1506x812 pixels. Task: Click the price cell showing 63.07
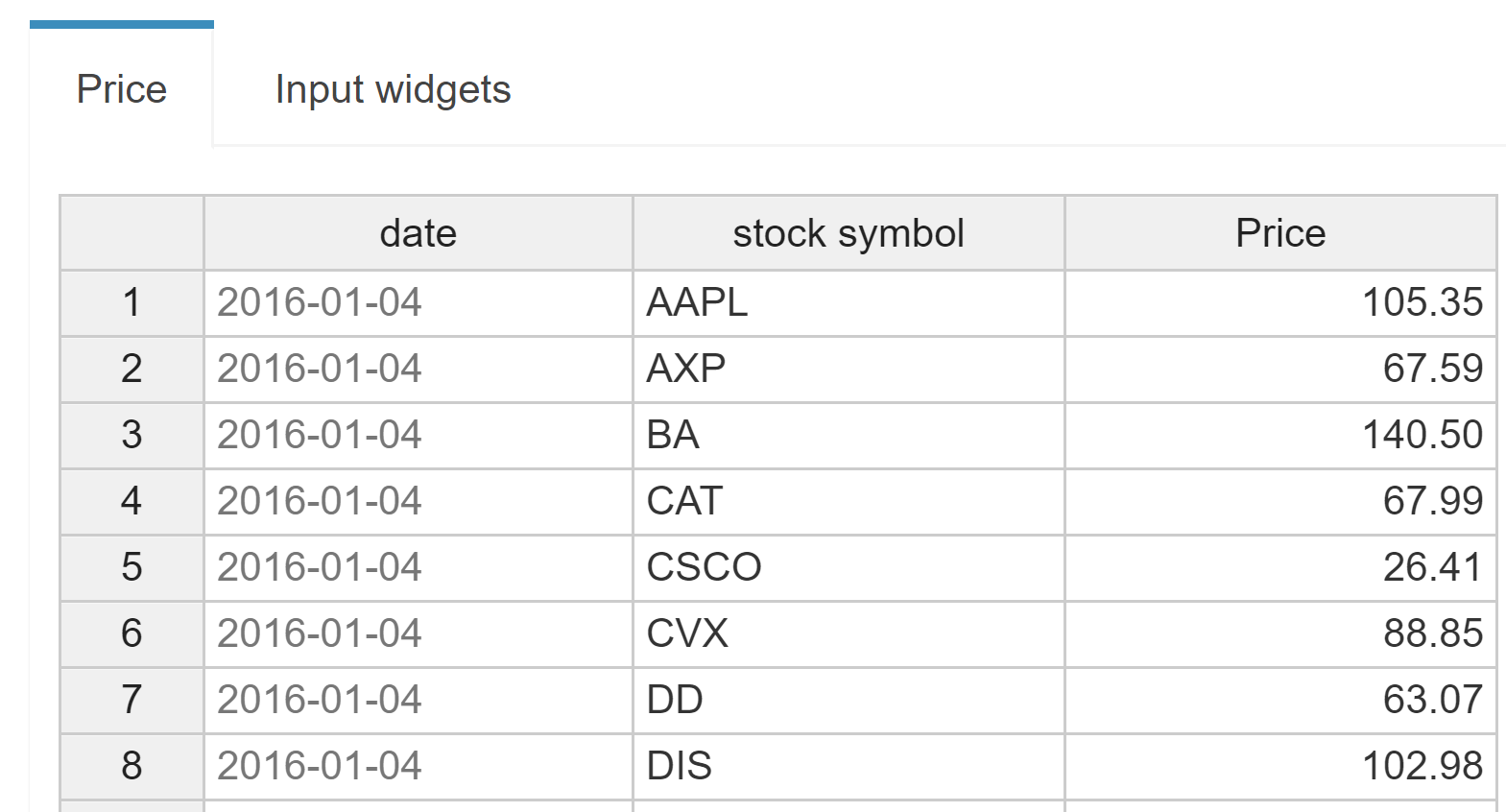pos(1279,701)
